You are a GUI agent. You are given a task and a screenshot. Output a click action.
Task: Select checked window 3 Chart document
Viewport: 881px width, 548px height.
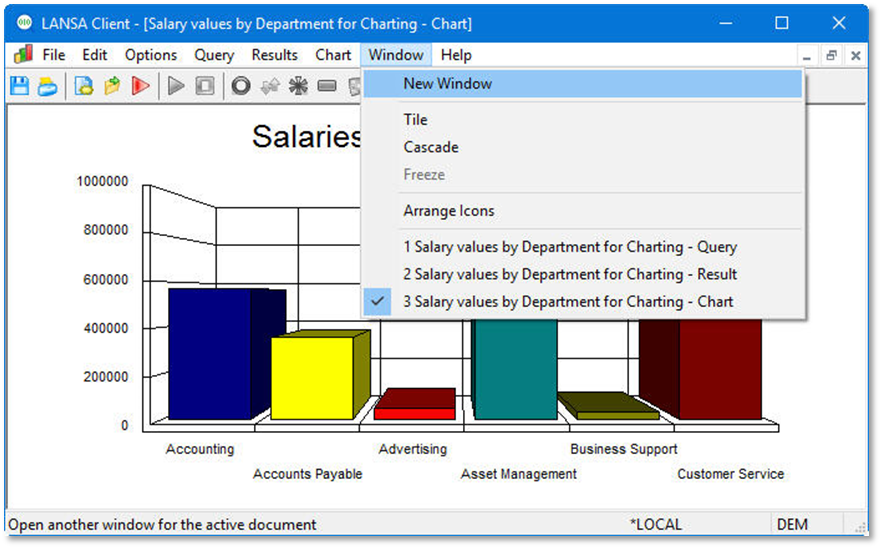coord(583,302)
